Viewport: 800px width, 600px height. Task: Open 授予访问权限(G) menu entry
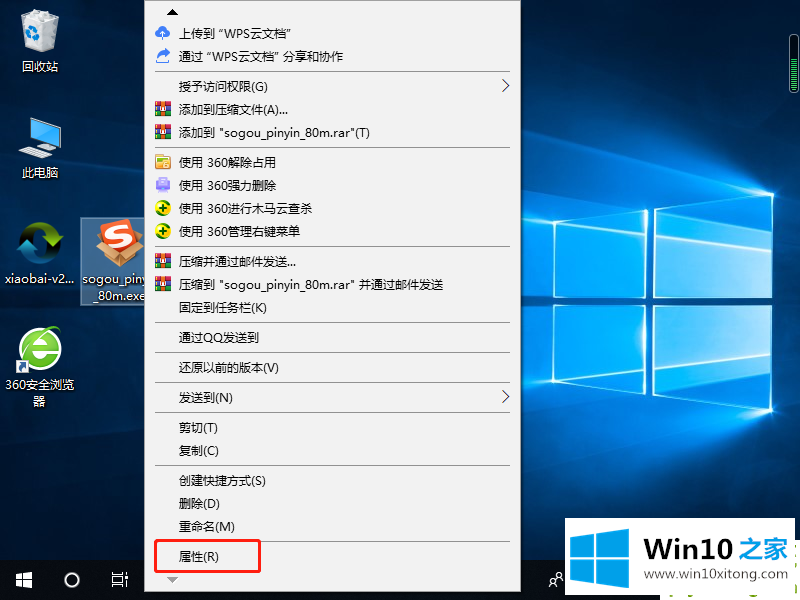tap(333, 86)
